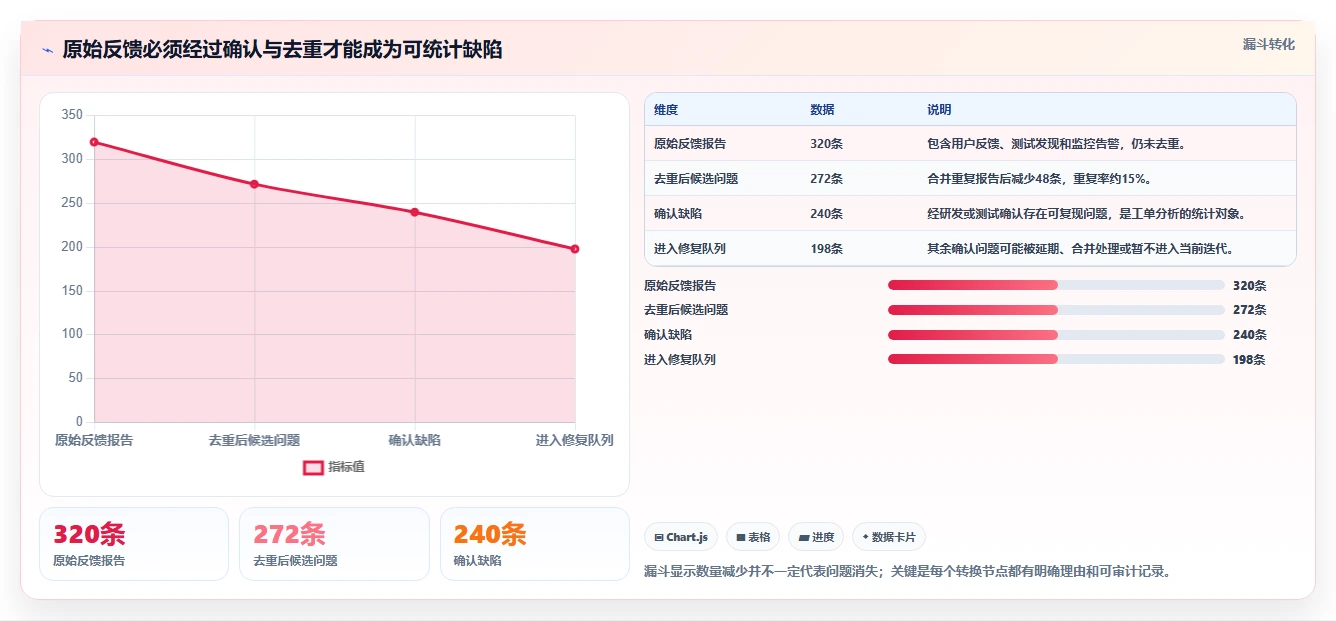Click the 维度 column header

point(666,110)
